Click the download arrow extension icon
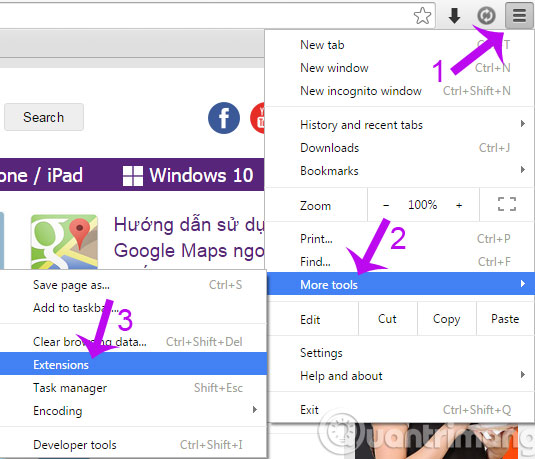Screen dimensions: 535x459 pos(454,16)
